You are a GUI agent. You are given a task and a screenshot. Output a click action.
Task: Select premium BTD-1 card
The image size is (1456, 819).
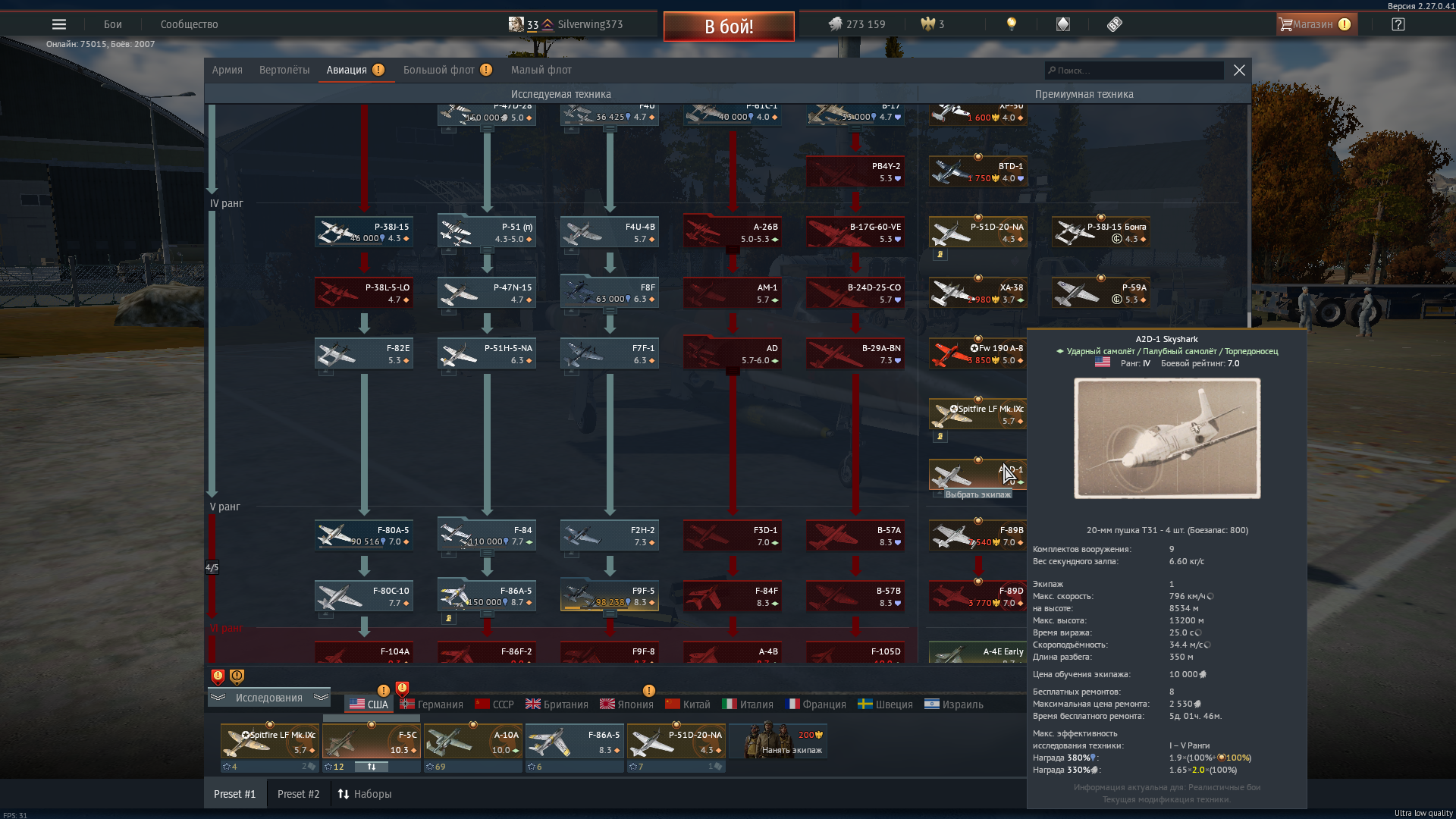[978, 171]
